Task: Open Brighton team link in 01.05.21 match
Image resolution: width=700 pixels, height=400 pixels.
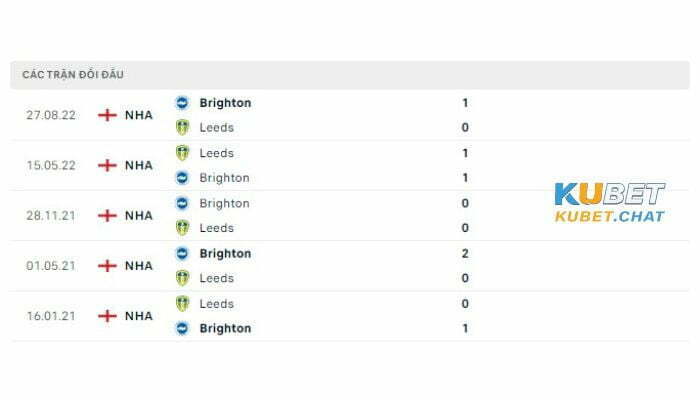Action: [225, 254]
